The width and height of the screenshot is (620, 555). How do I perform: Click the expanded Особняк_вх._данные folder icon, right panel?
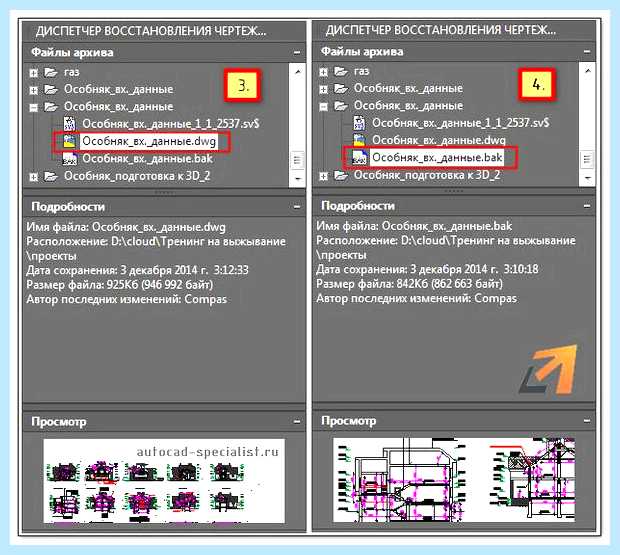point(340,106)
